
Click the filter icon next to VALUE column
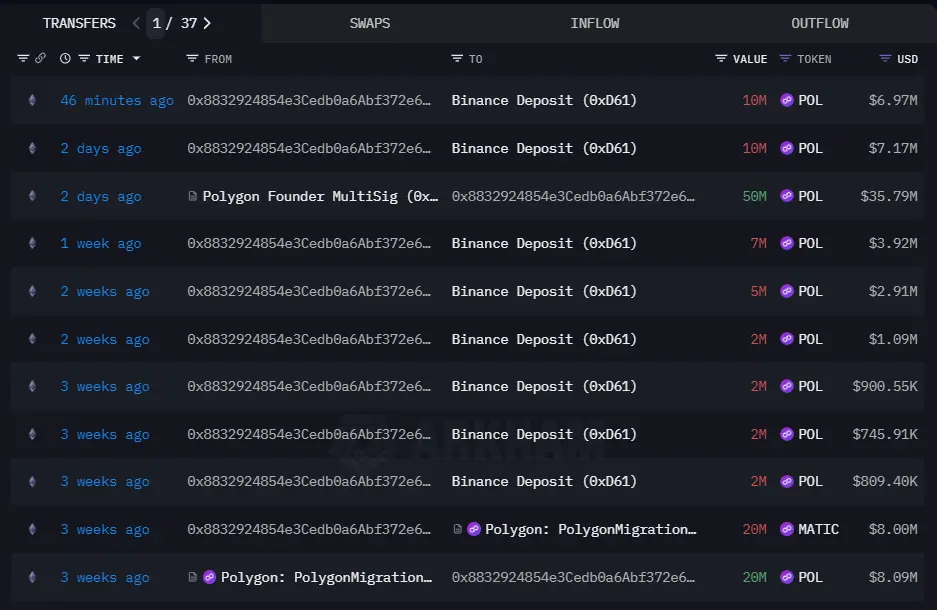(721, 59)
